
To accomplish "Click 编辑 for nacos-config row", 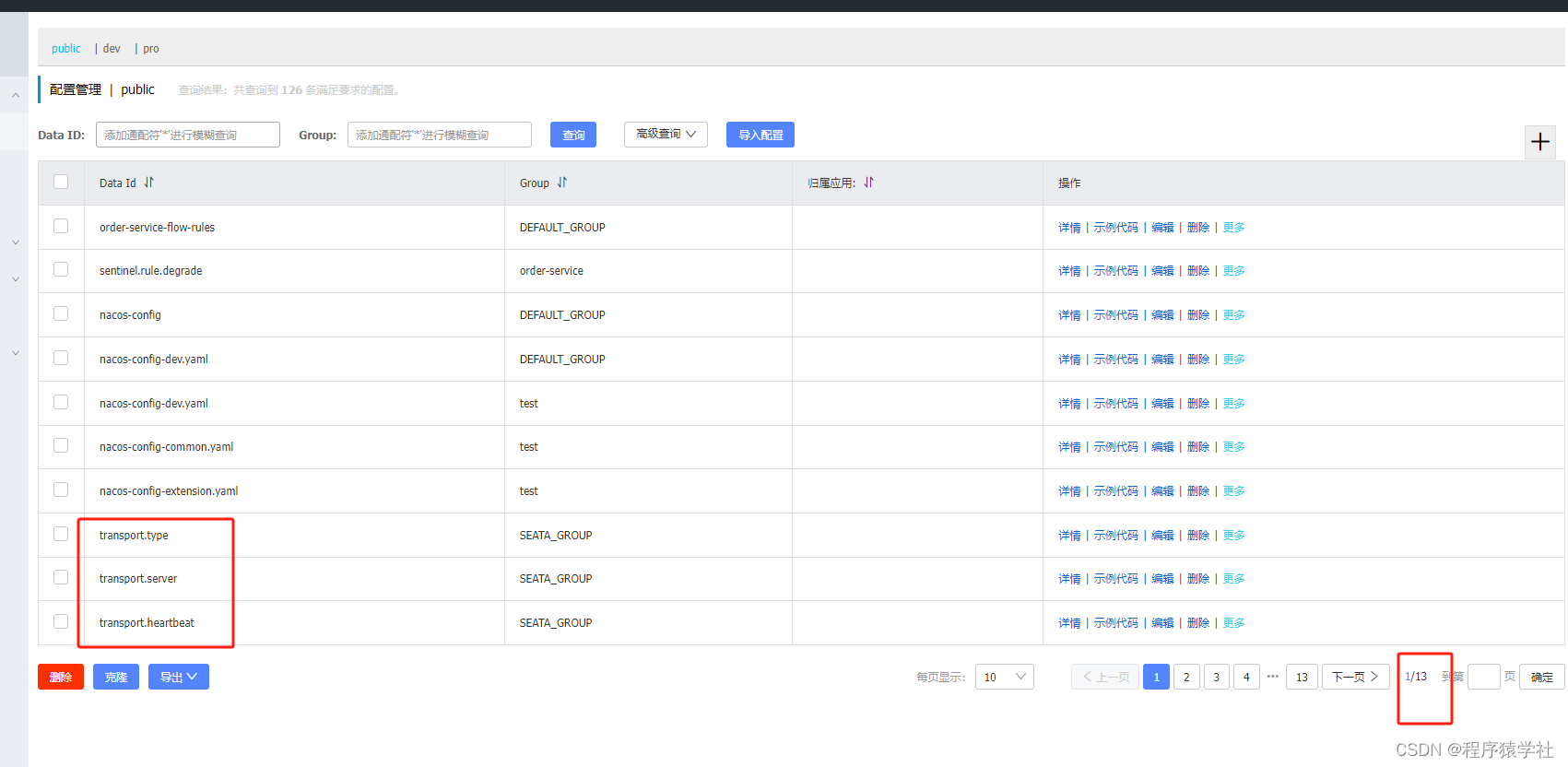I will coord(1162,315).
